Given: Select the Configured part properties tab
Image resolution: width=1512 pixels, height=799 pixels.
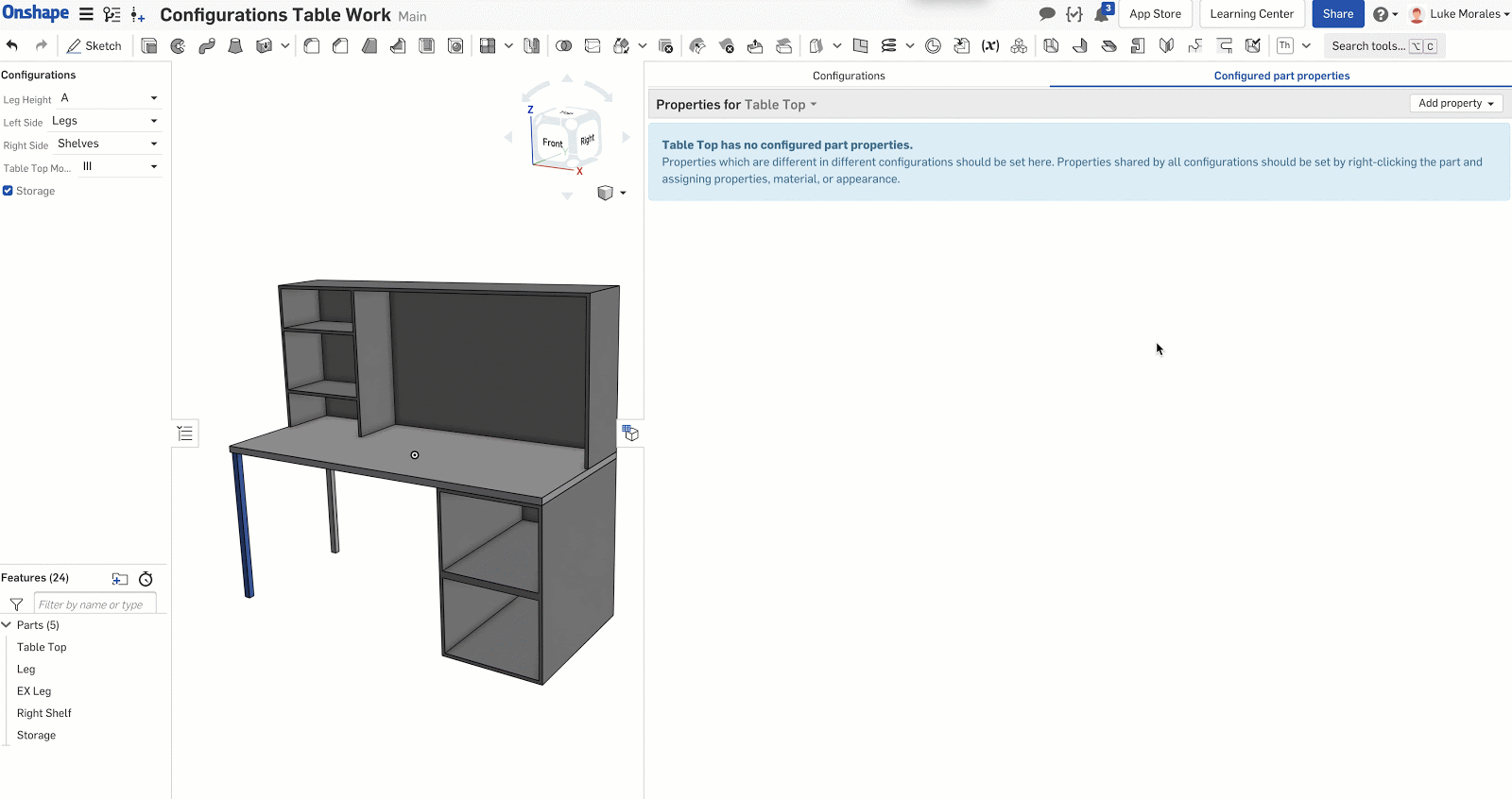Looking at the screenshot, I should tap(1281, 76).
